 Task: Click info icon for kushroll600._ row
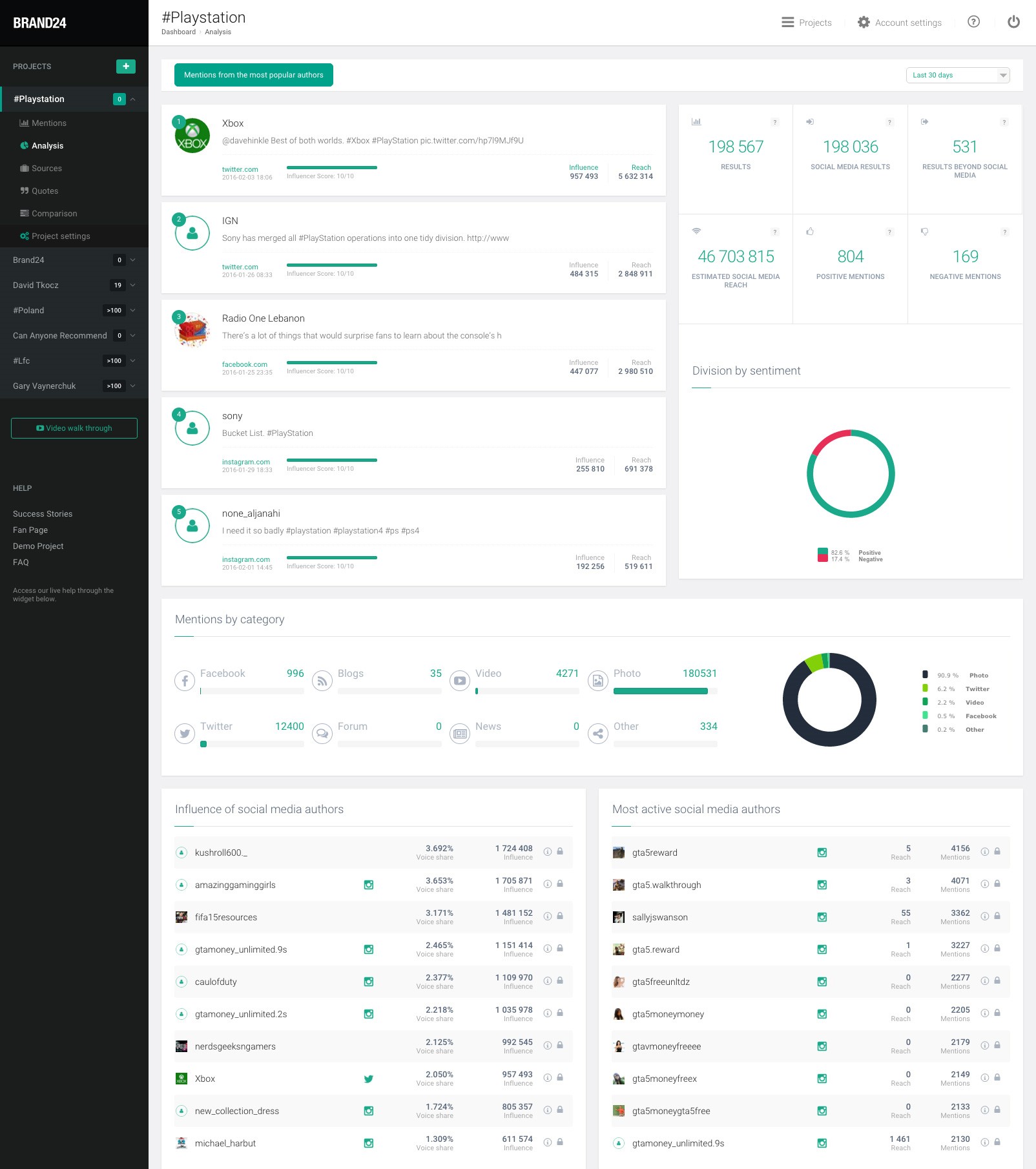click(548, 852)
